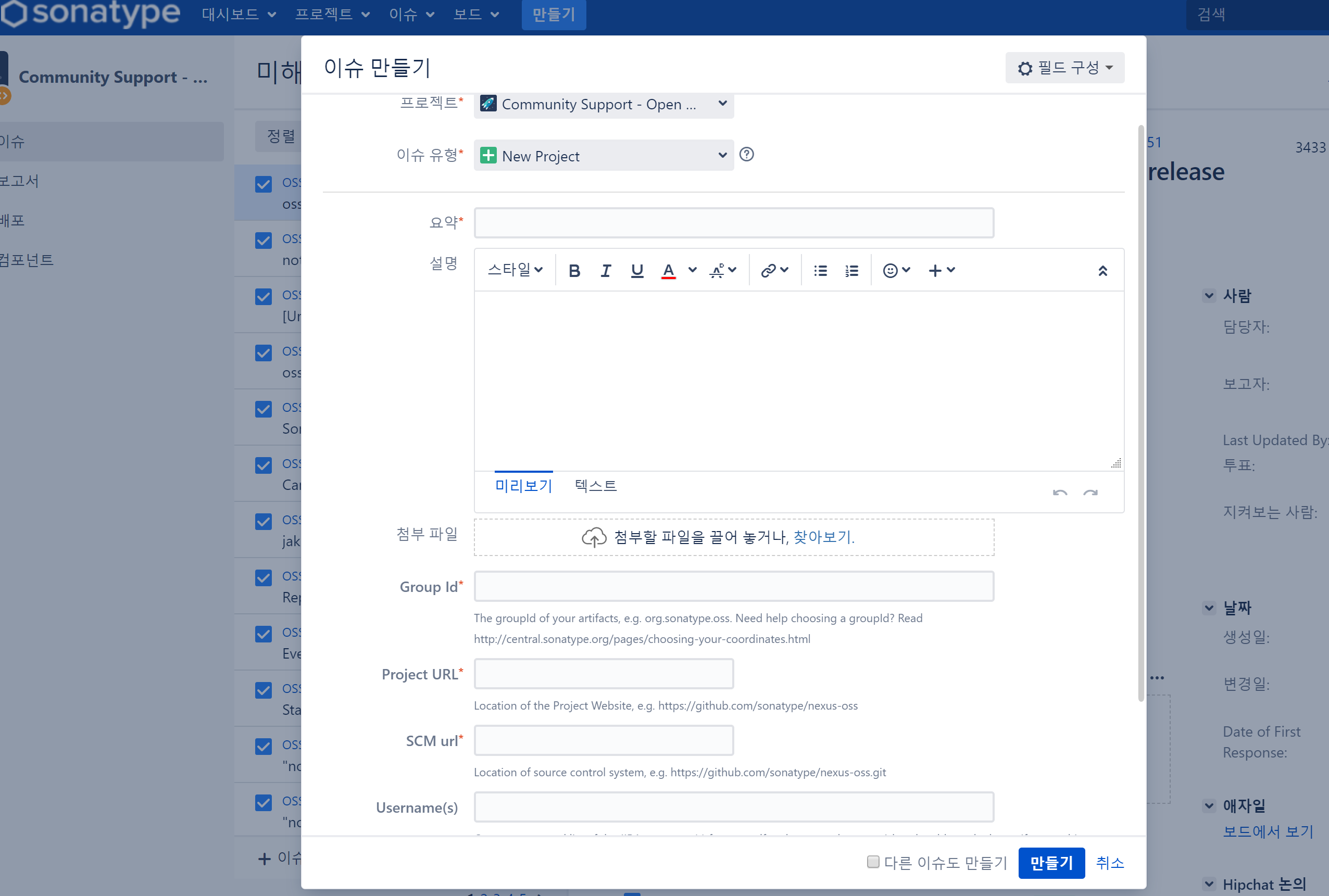Insert a bulleted list
This screenshot has width=1329, height=896.
pos(820,270)
